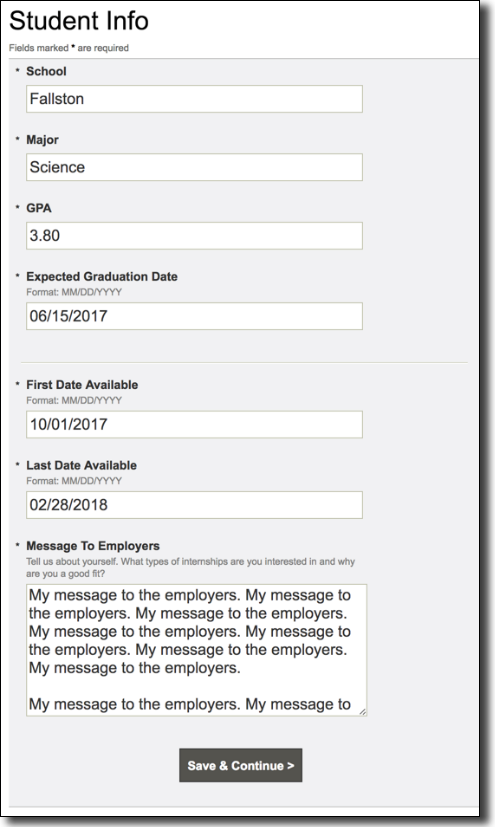Click the Expected Graduation Date label
The width and height of the screenshot is (495, 827).
(102, 277)
